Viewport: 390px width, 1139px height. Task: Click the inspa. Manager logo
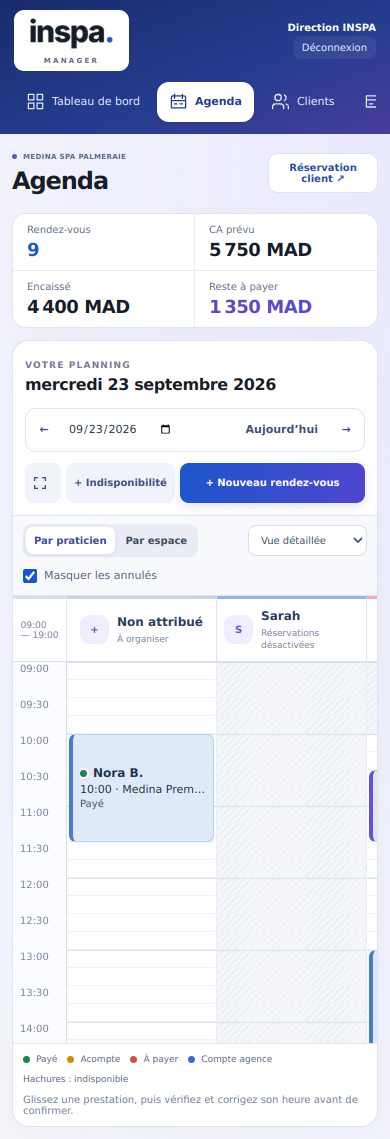(71, 41)
